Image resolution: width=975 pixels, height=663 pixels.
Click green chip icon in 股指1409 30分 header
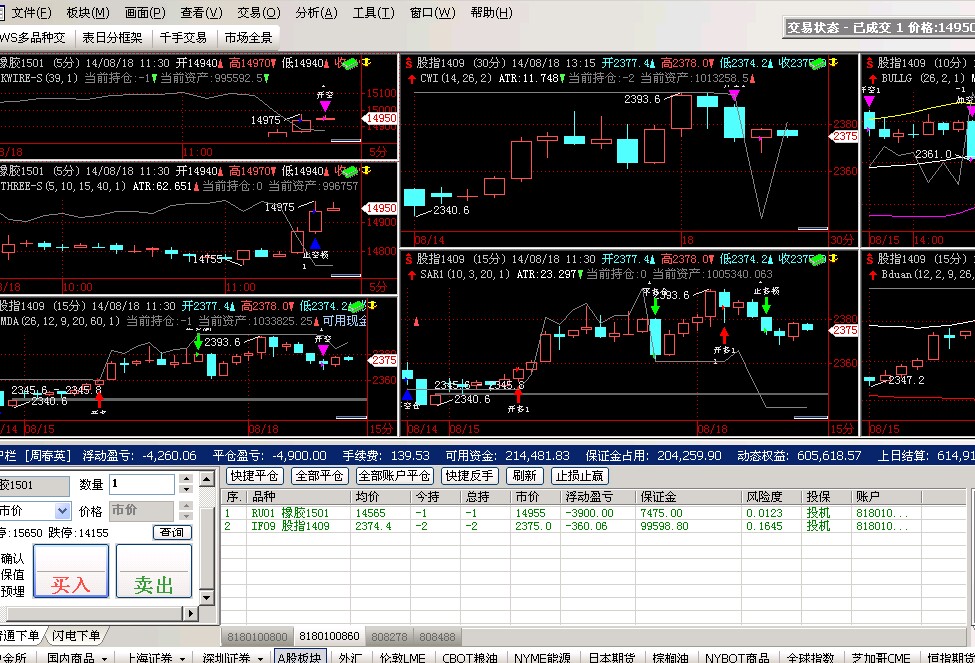(x=814, y=63)
